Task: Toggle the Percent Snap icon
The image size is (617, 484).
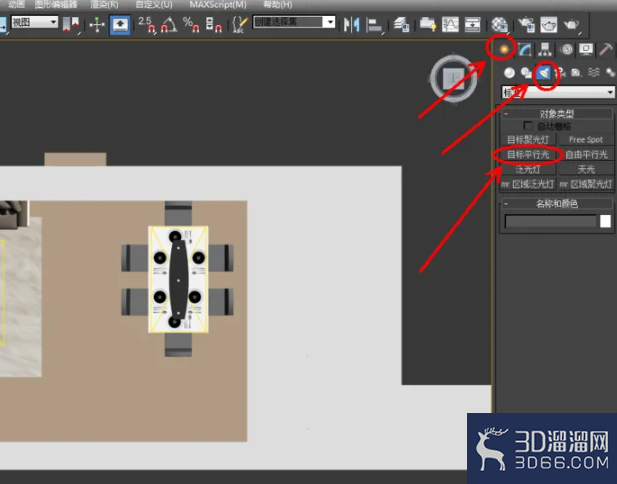Action: coord(191,25)
